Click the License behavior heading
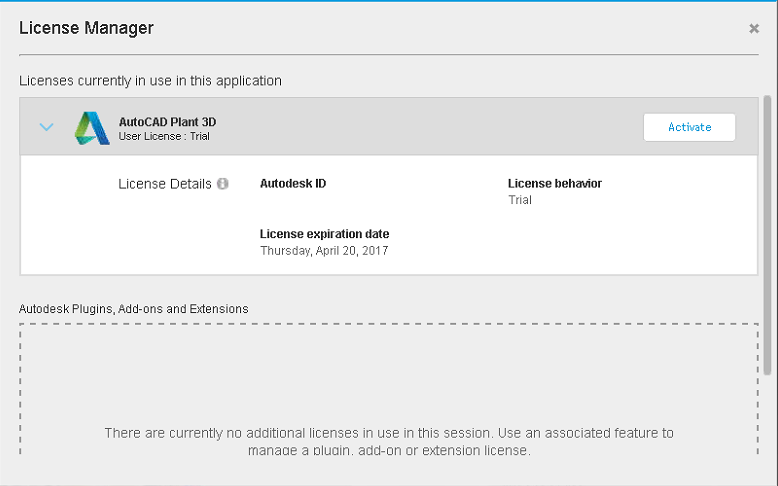Image resolution: width=778 pixels, height=486 pixels. (554, 184)
